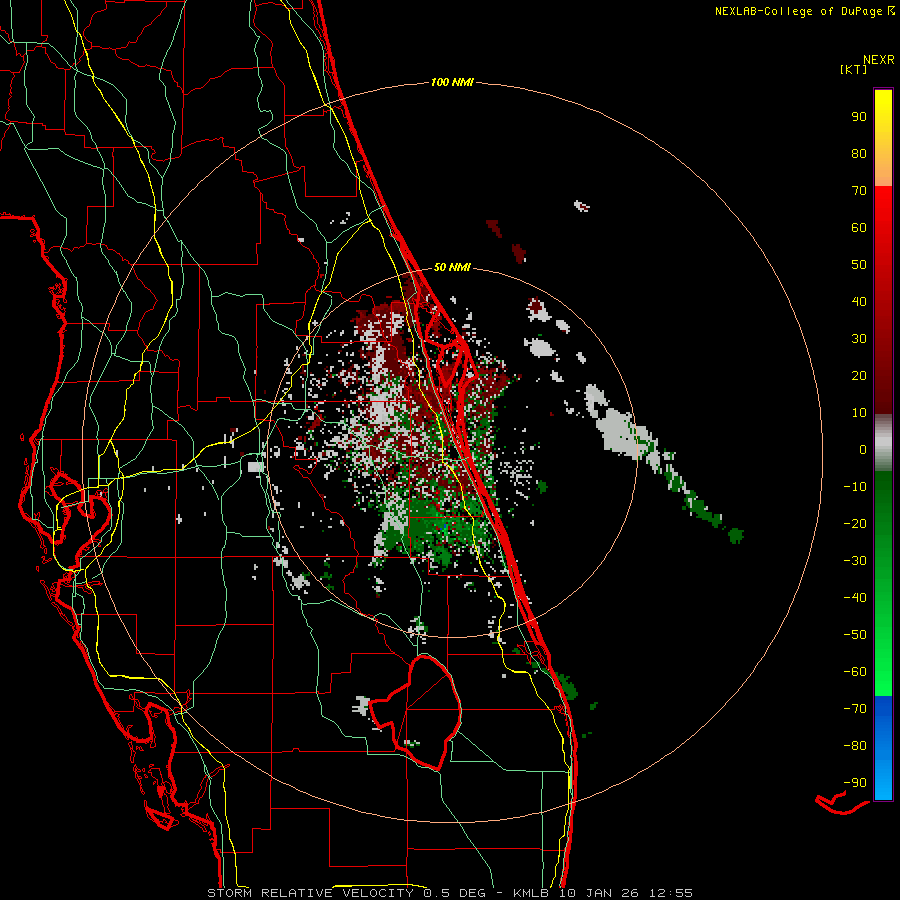Click the -20 scale value
The width and height of the screenshot is (900, 900).
855,523
